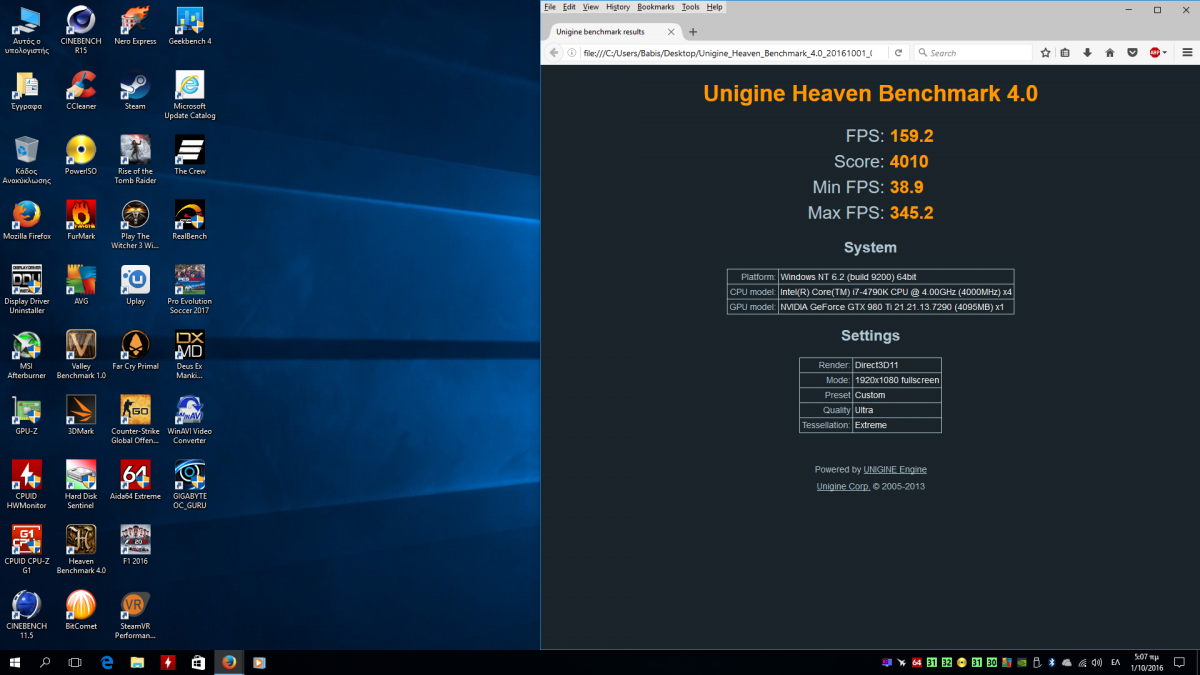Open GPU-Z desktop shortcut
This screenshot has height=675, width=1200.
pyautogui.click(x=27, y=416)
